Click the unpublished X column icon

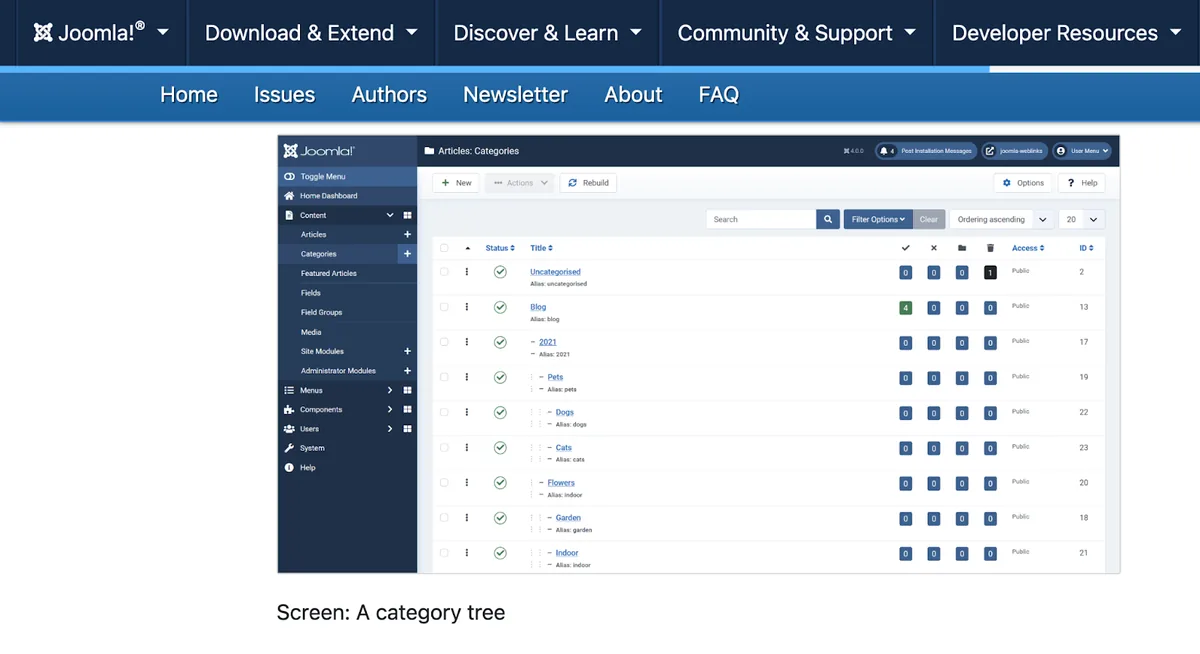[x=934, y=248]
